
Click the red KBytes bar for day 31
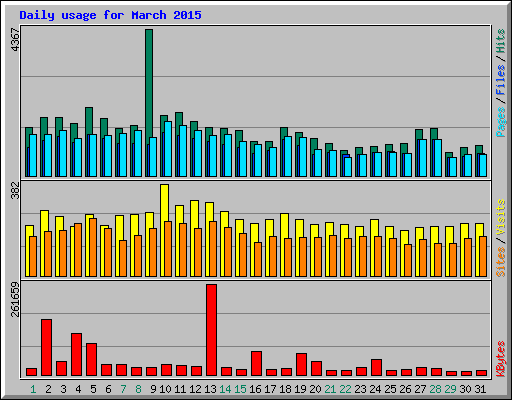tap(481, 373)
